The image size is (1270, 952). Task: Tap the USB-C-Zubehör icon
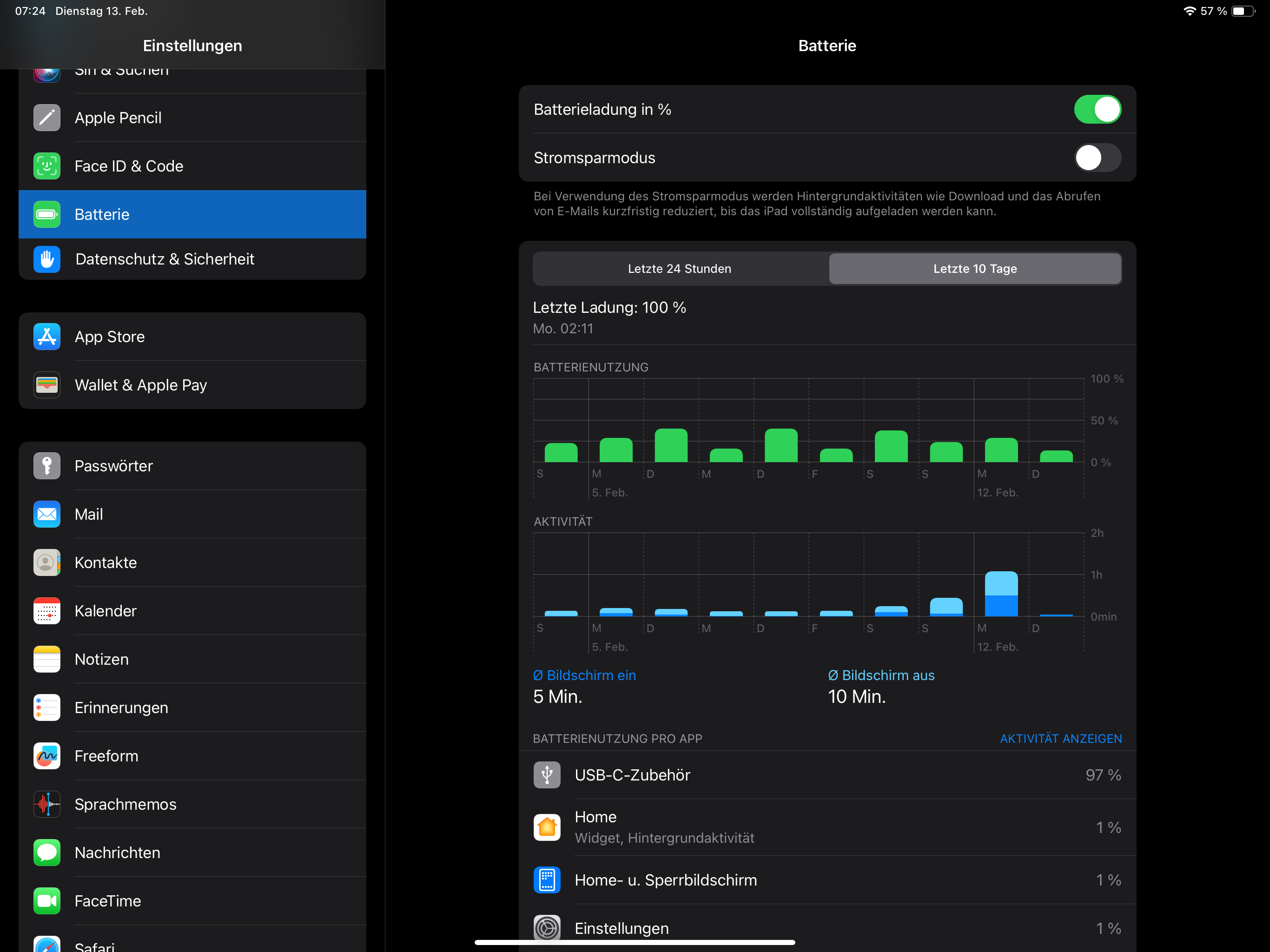[x=547, y=774]
